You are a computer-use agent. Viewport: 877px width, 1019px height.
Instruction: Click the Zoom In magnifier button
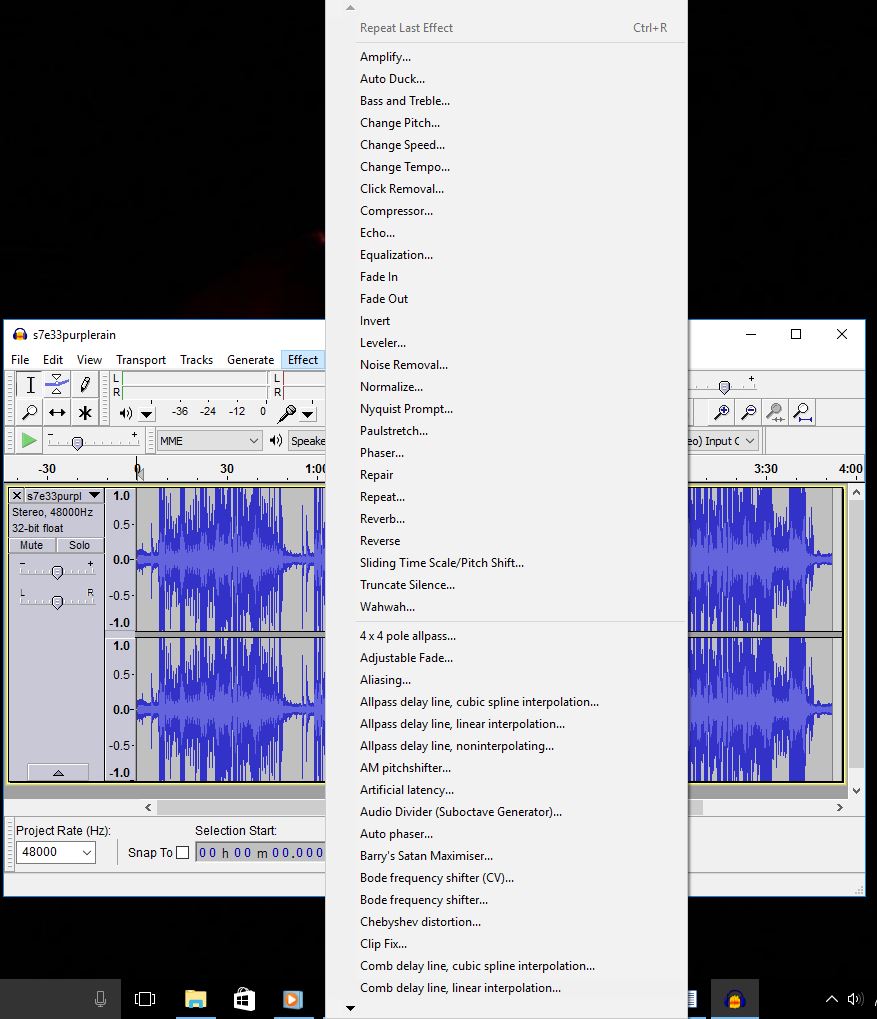pyautogui.click(x=721, y=412)
